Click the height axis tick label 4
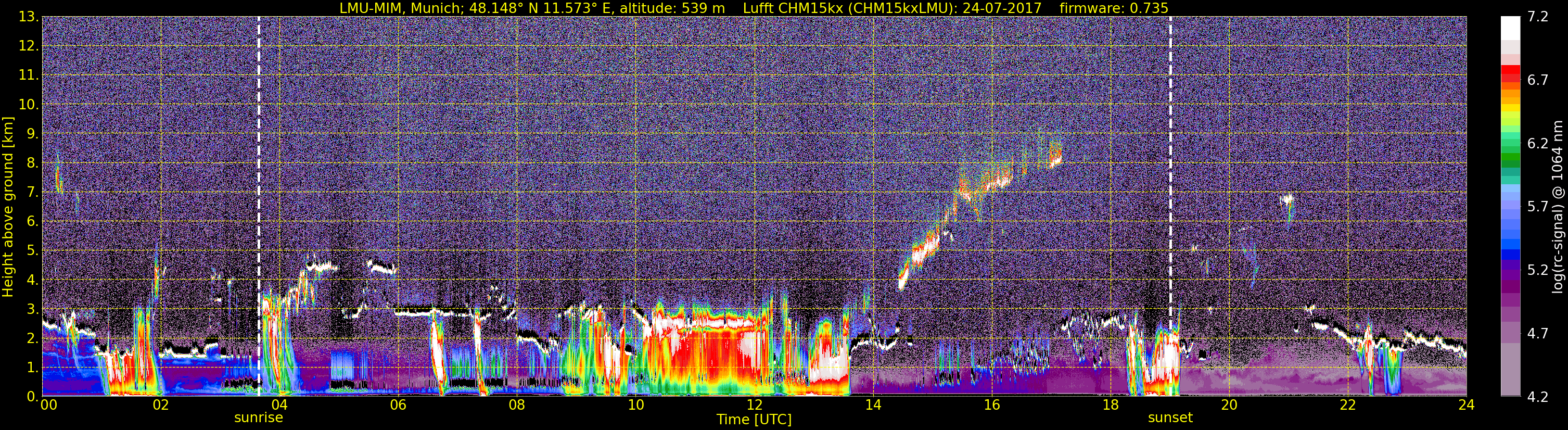Image resolution: width=1568 pixels, height=430 pixels. pos(33,280)
